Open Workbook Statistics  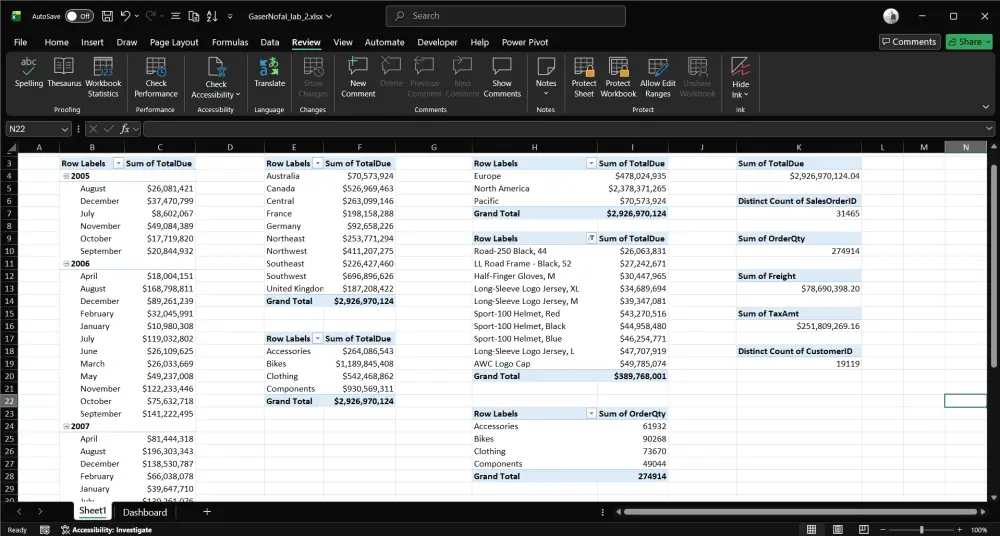pyautogui.click(x=103, y=77)
